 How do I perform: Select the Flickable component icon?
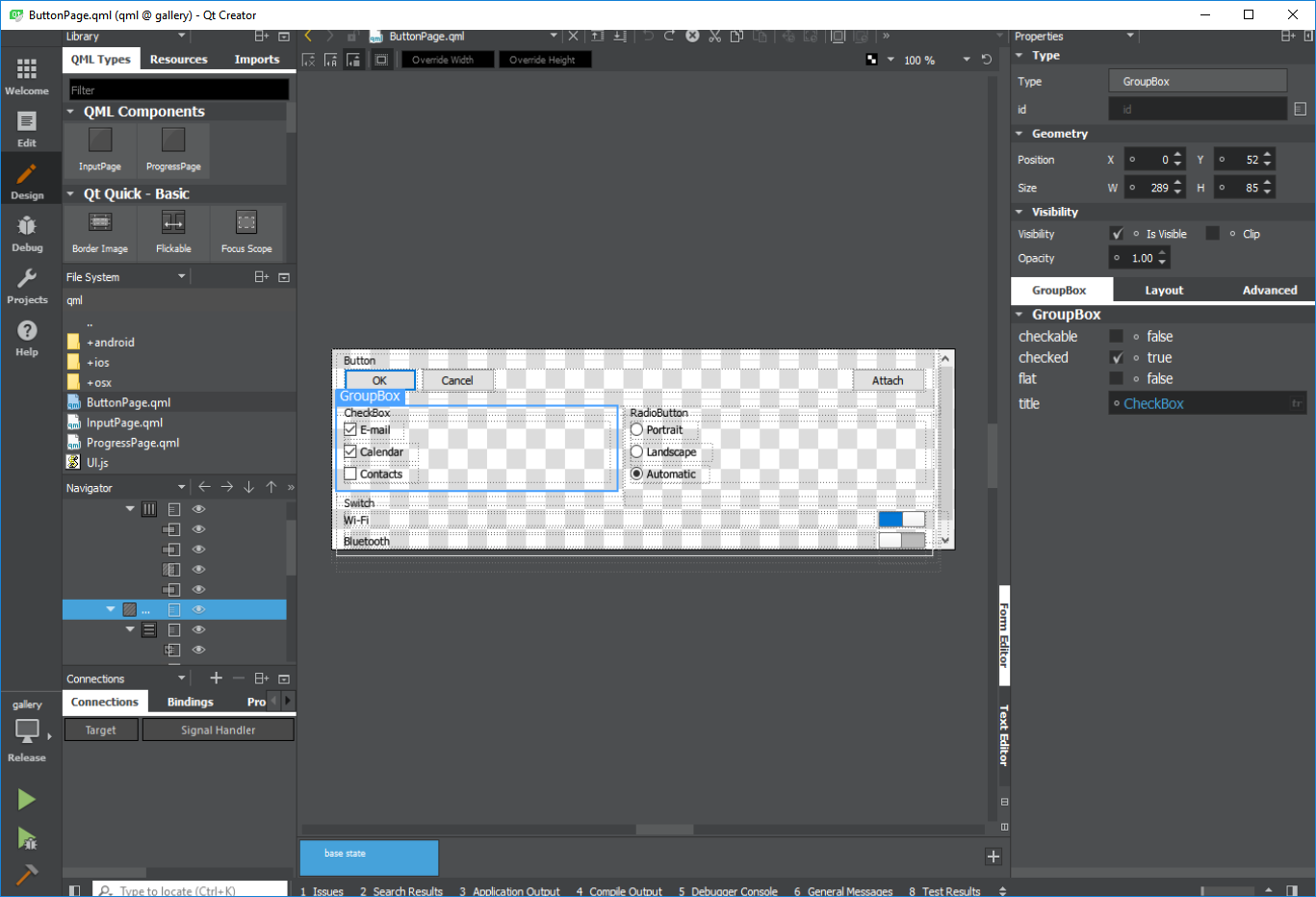point(173,231)
